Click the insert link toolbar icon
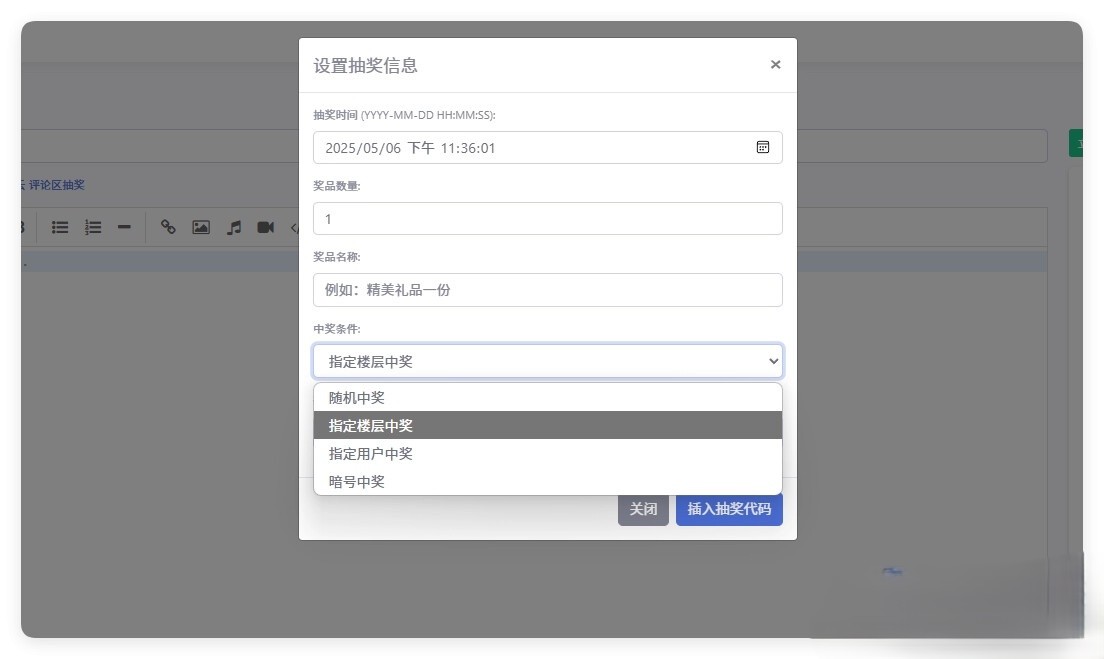The image size is (1104, 659). point(168,227)
